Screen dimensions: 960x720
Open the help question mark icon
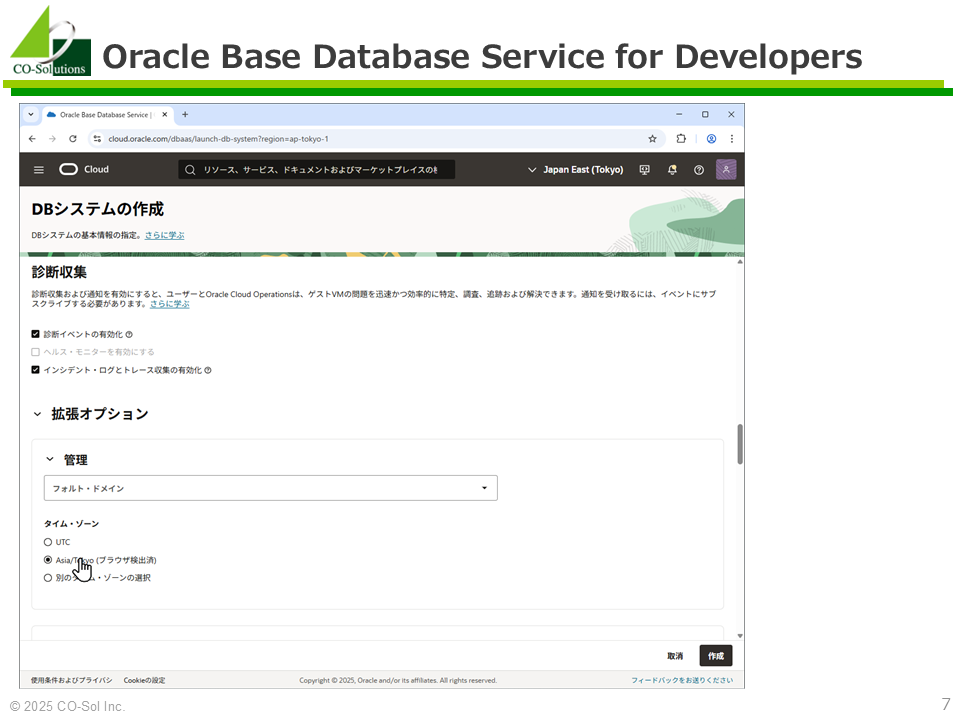699,170
